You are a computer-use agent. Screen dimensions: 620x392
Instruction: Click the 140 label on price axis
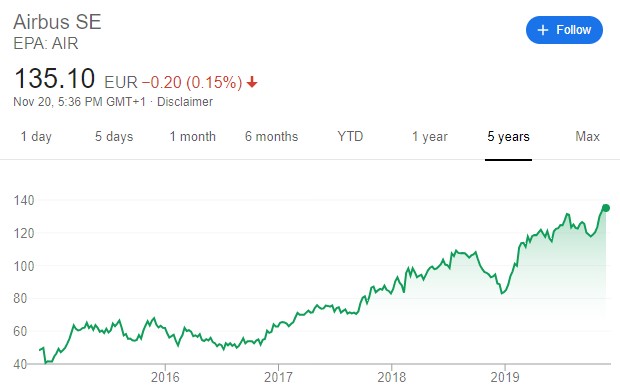[24, 200]
